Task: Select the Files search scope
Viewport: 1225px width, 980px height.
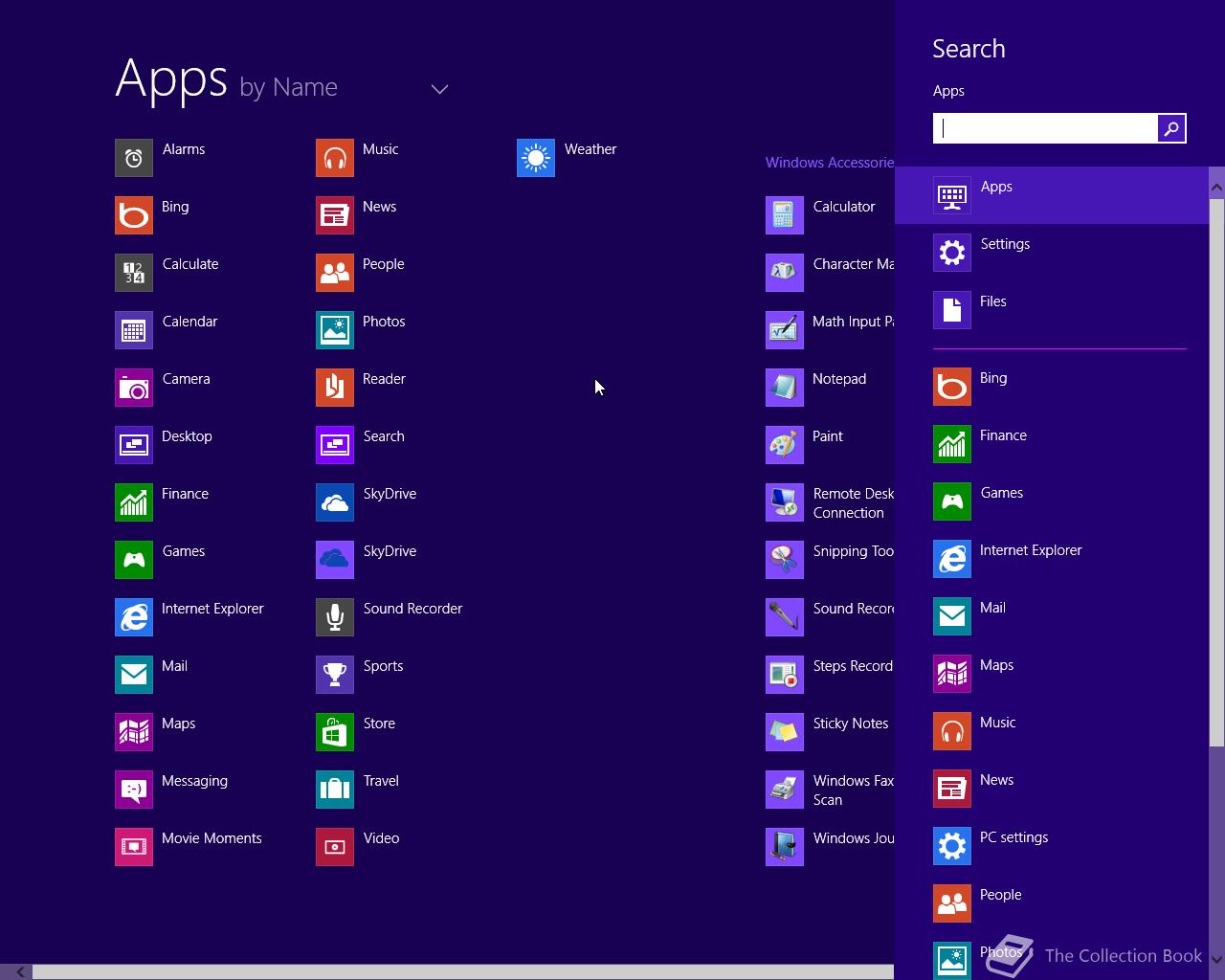Action: click(x=1052, y=310)
